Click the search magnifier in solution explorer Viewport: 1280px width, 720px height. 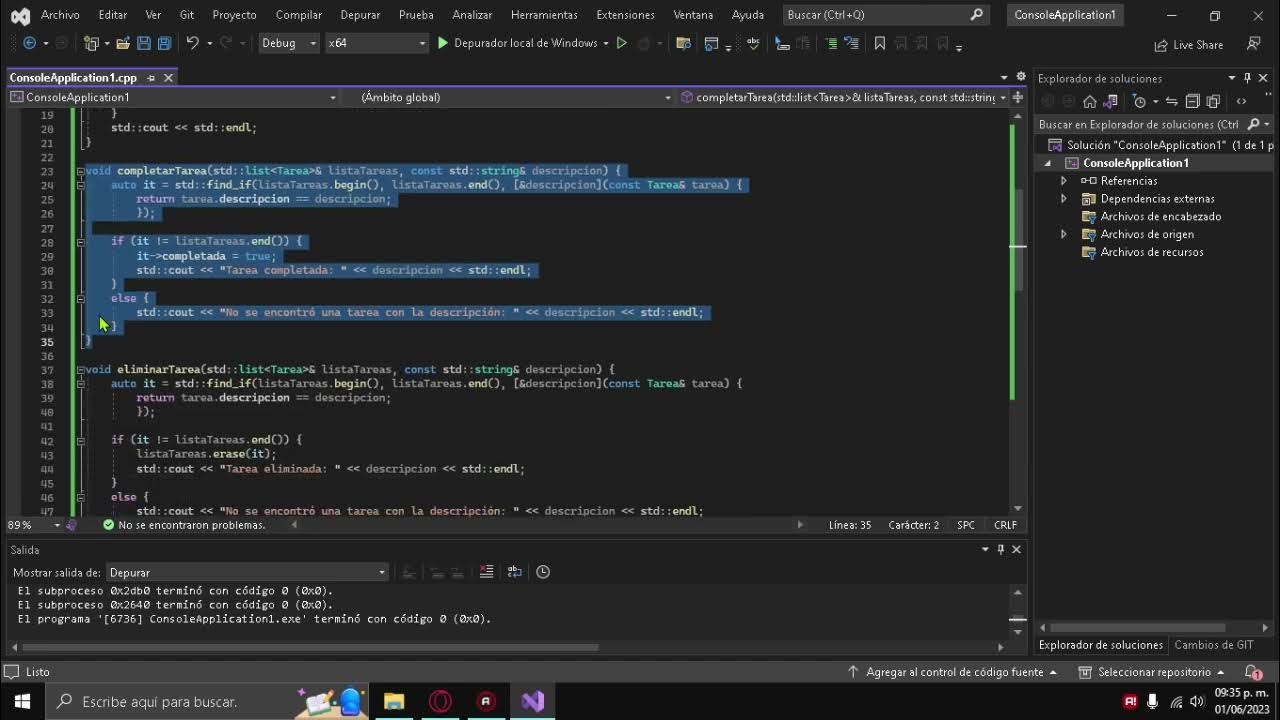pyautogui.click(x=1254, y=125)
